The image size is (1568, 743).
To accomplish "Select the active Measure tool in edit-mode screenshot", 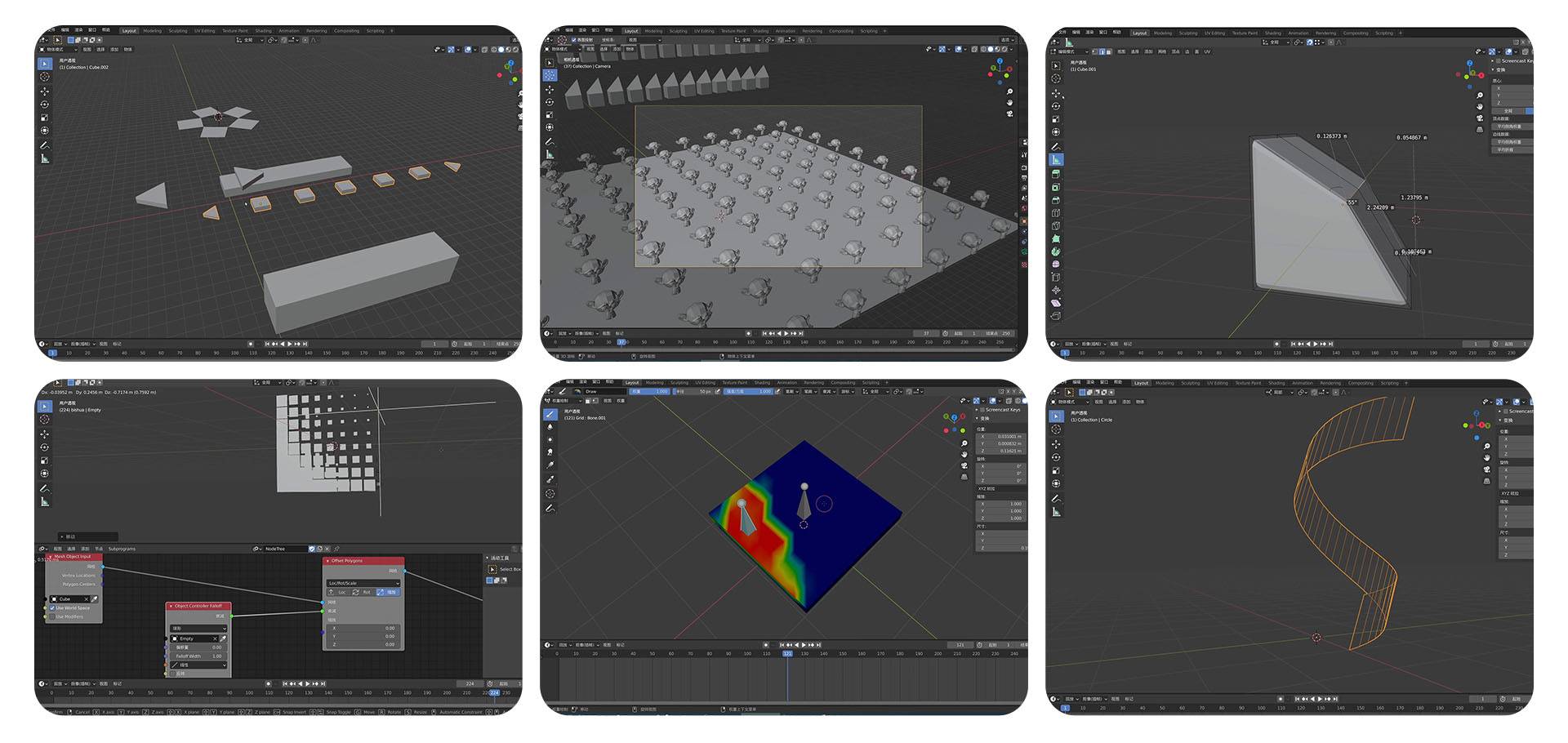I will 1056,159.
